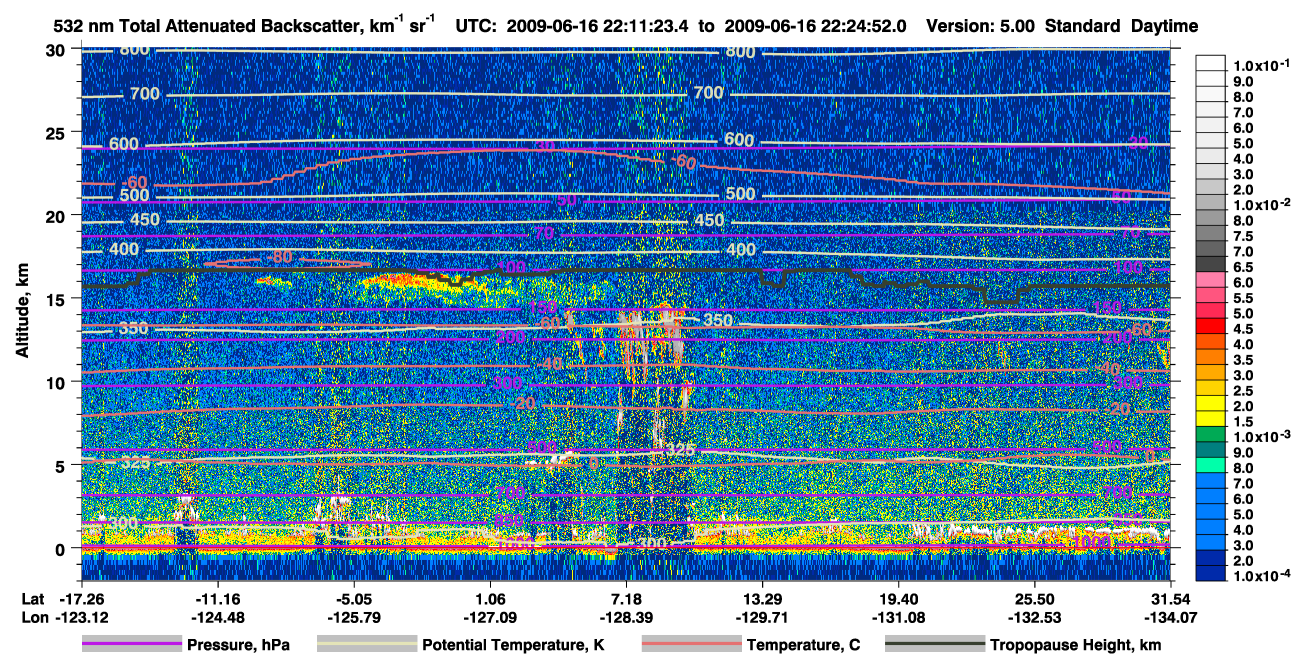1300x667 pixels.
Task: Click the '532 nm Total Attenuated Backscatter' title
Action: (208, 25)
